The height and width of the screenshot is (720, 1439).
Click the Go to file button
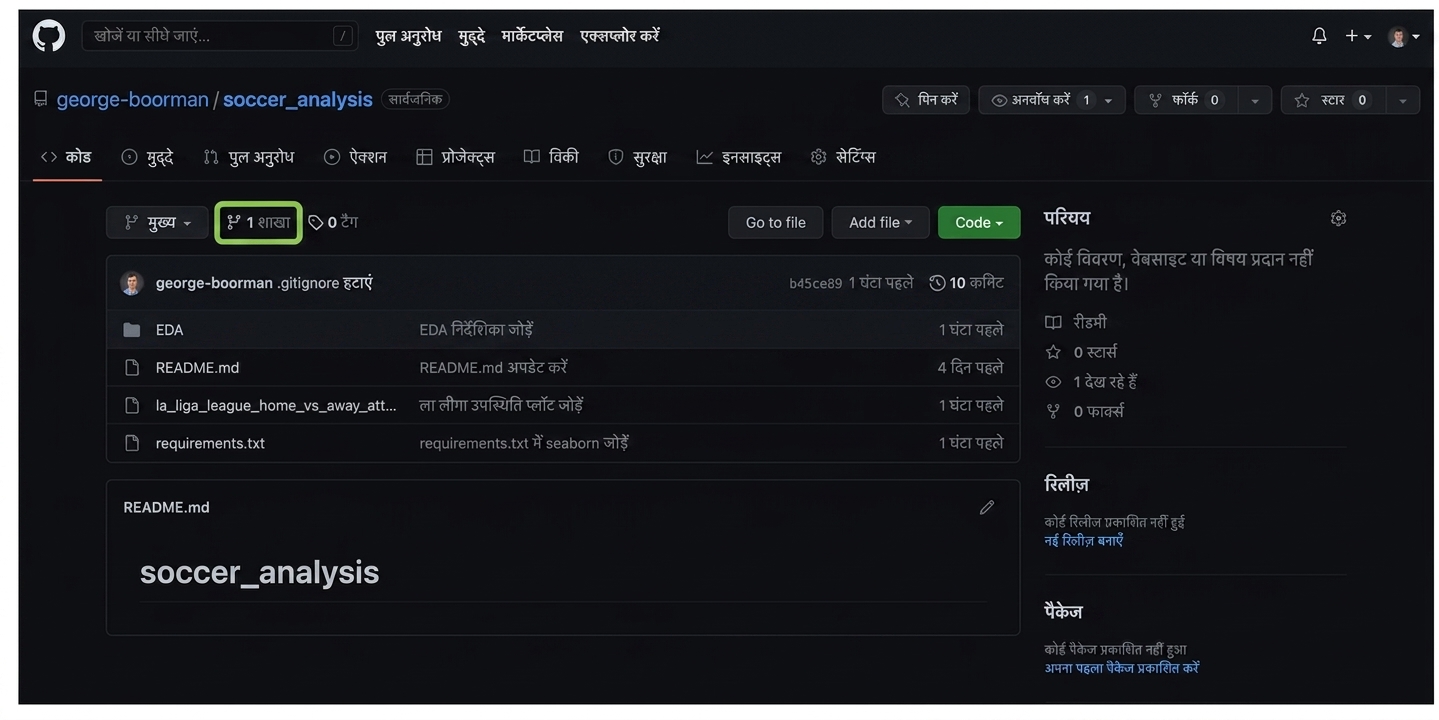pos(775,222)
